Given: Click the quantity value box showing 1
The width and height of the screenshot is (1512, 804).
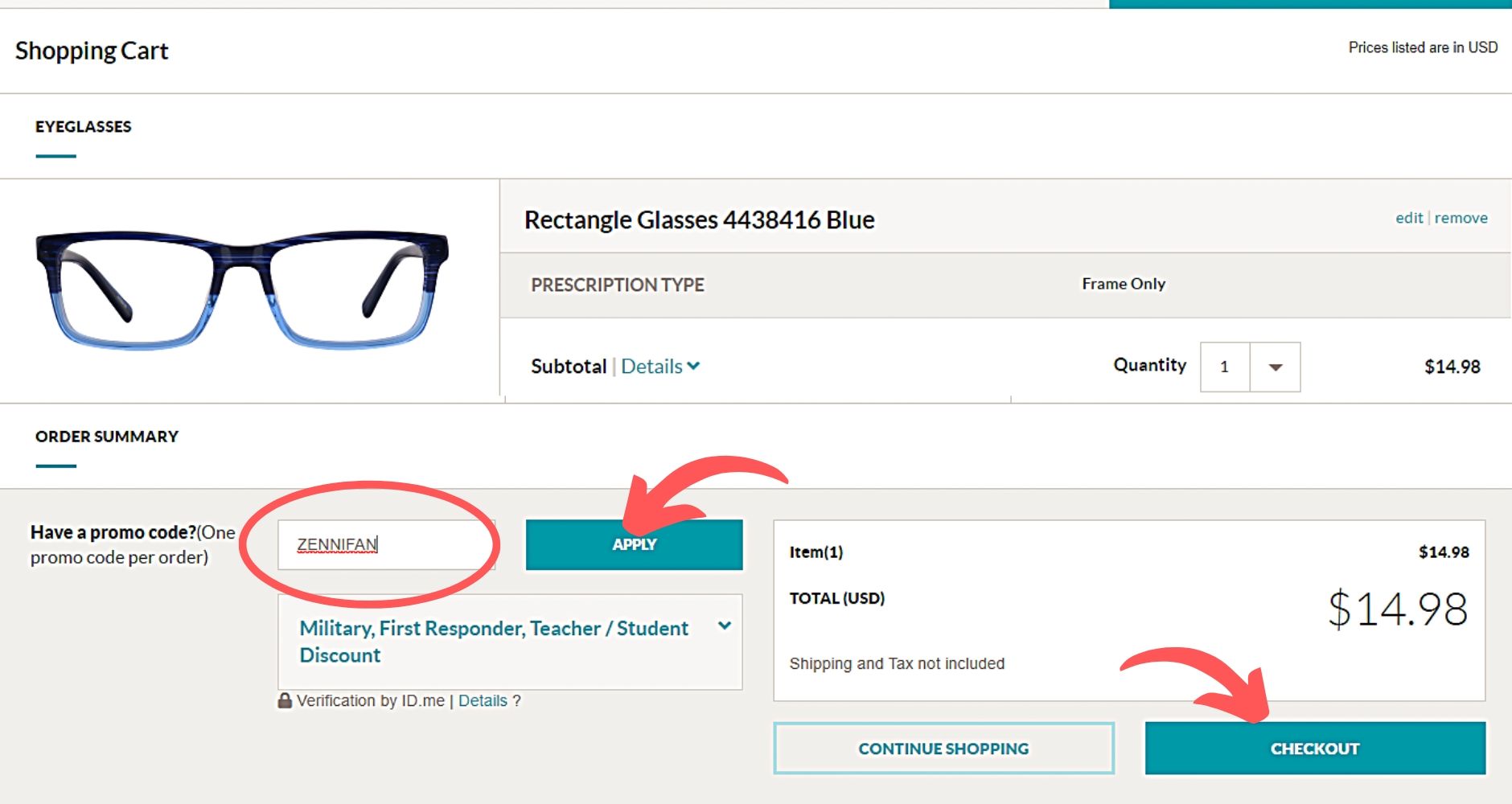Looking at the screenshot, I should [1225, 367].
